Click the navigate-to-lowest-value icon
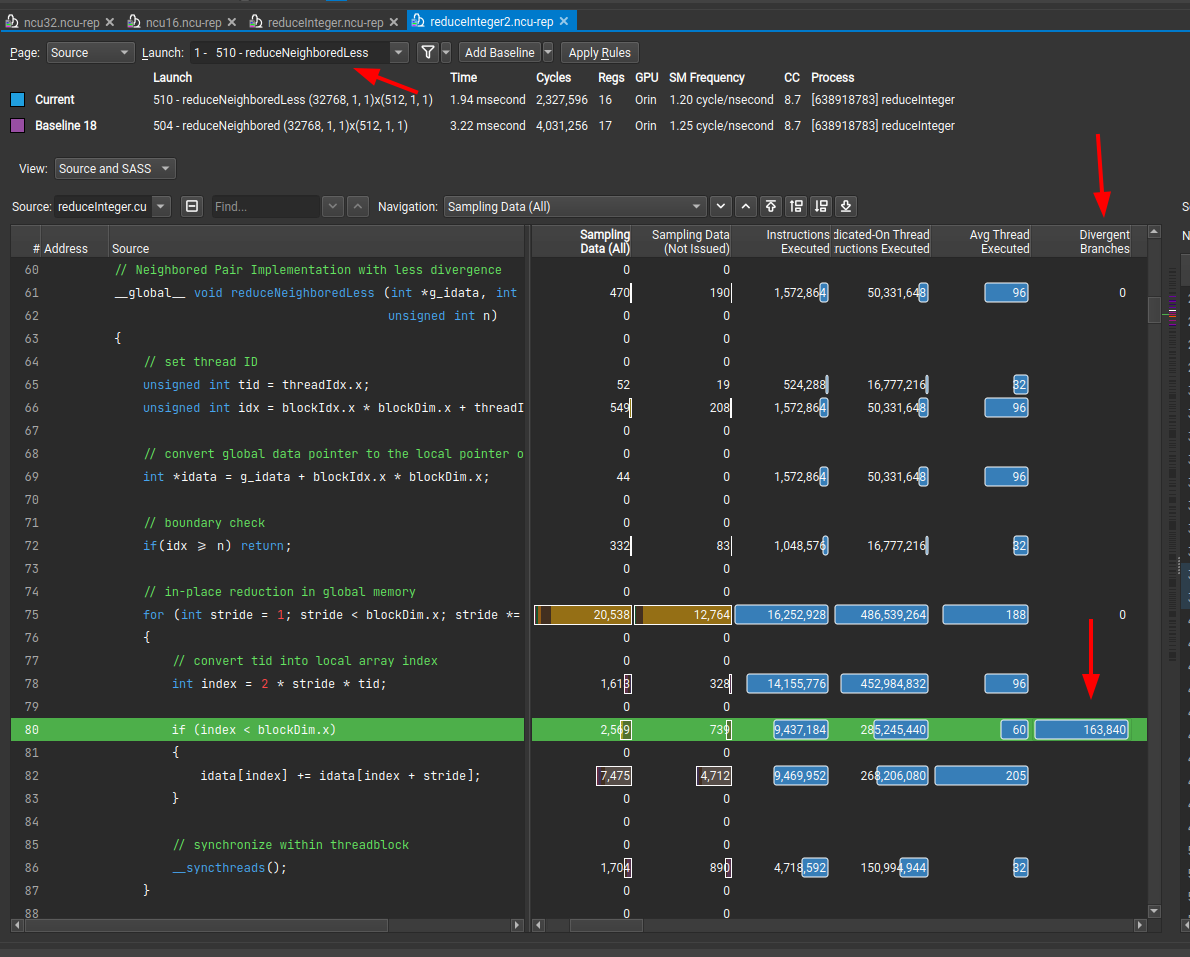1190x957 pixels. [x=846, y=207]
